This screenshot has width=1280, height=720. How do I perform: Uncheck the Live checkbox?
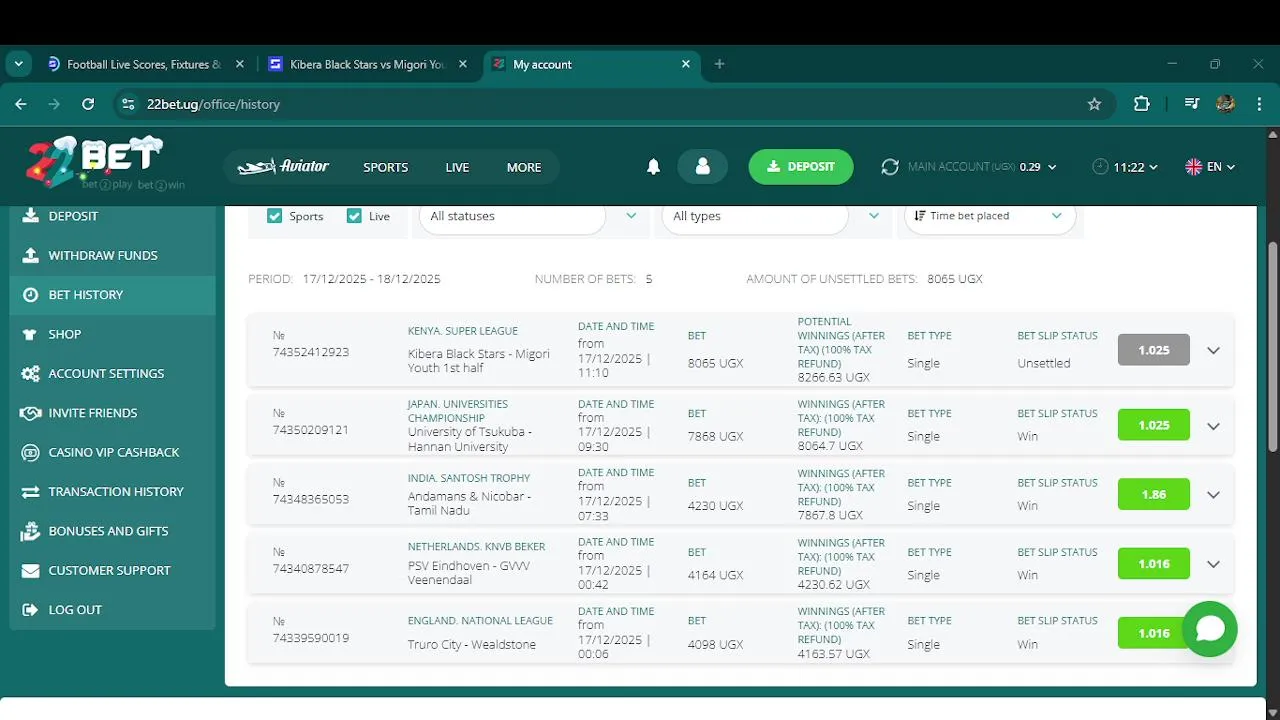coord(354,216)
